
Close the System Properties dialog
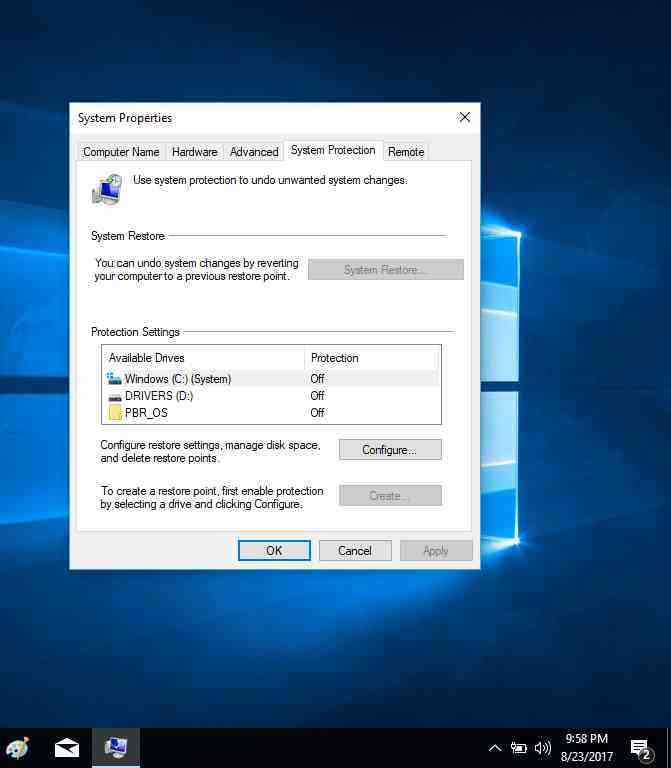click(464, 117)
